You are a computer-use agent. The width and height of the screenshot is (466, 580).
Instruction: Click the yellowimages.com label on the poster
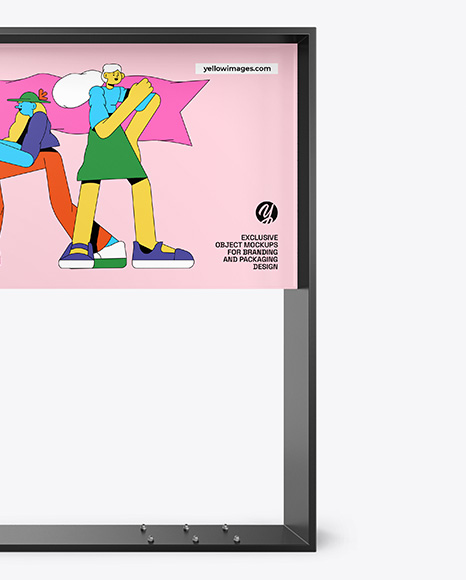(x=237, y=68)
